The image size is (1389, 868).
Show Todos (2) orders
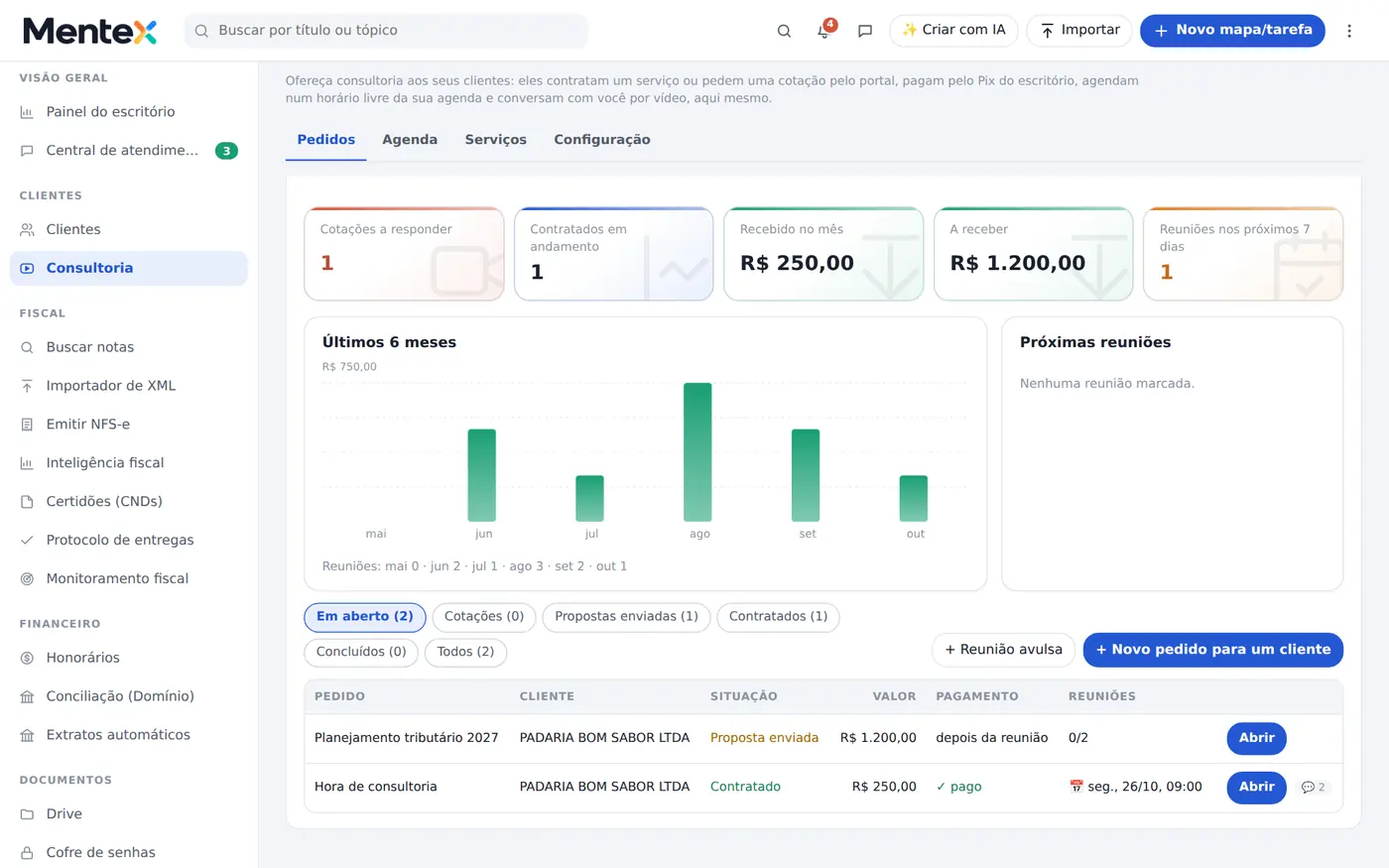(465, 652)
